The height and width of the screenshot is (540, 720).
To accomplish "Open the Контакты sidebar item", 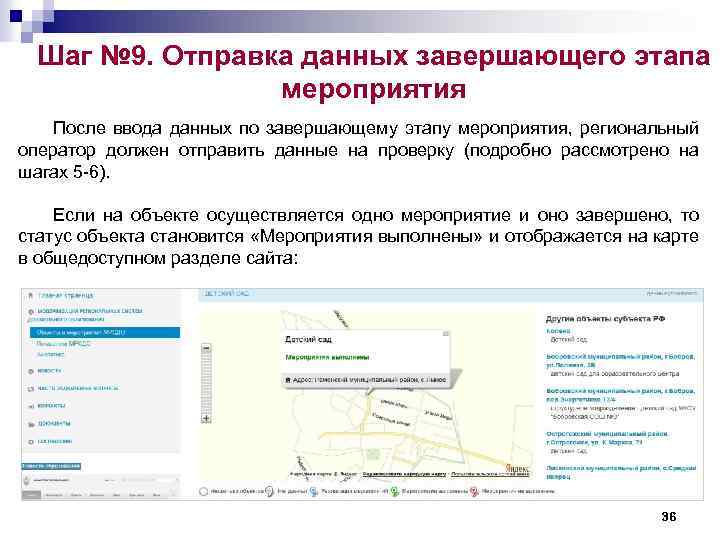I will [x=51, y=405].
